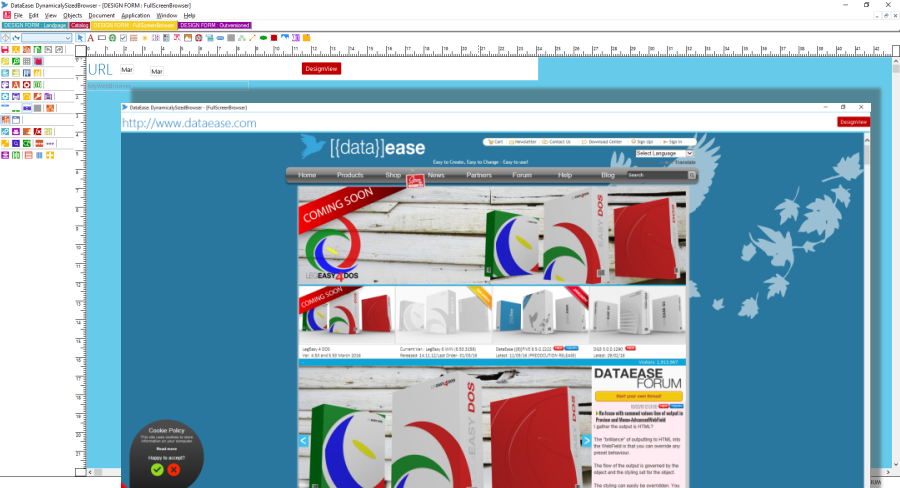Pick the orange diagonal line tool
900x488 pixels.
[253, 38]
